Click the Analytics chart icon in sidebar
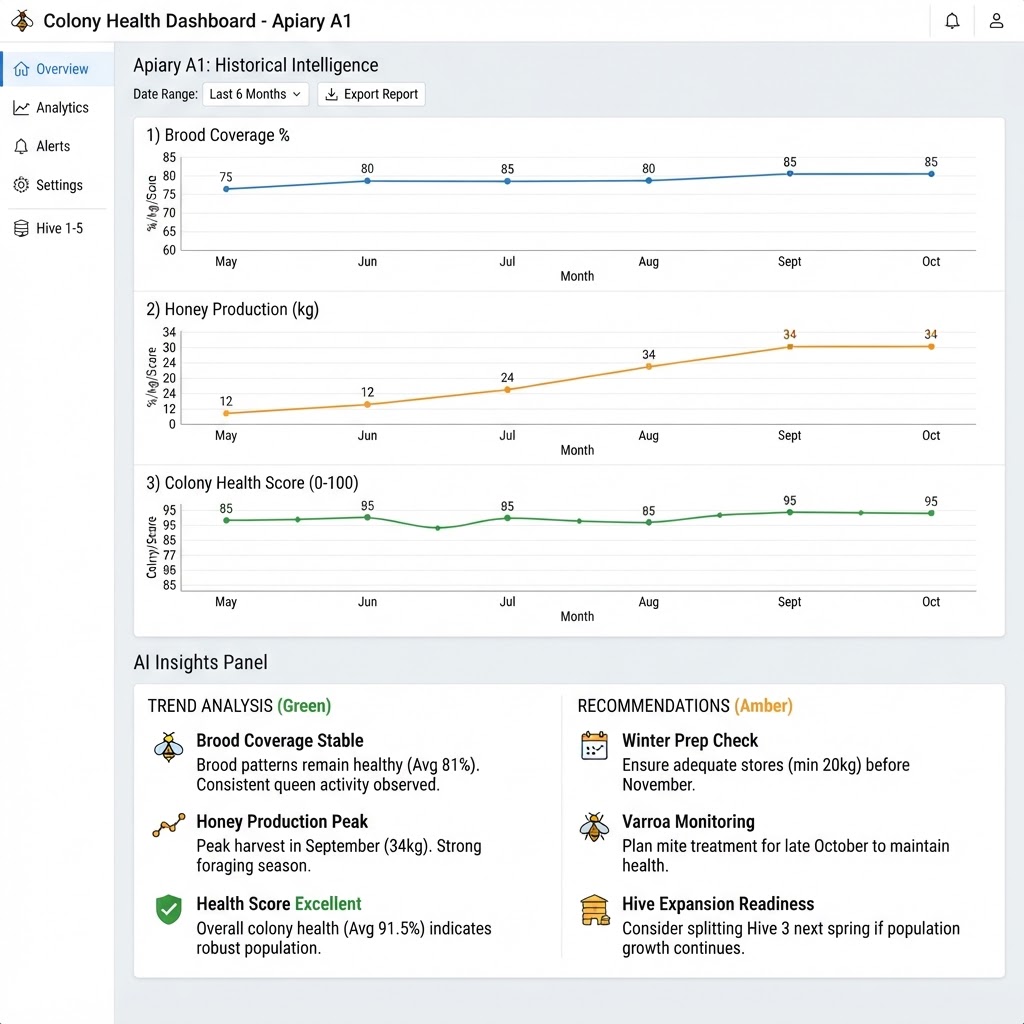The height and width of the screenshot is (1024, 1024). point(22,108)
